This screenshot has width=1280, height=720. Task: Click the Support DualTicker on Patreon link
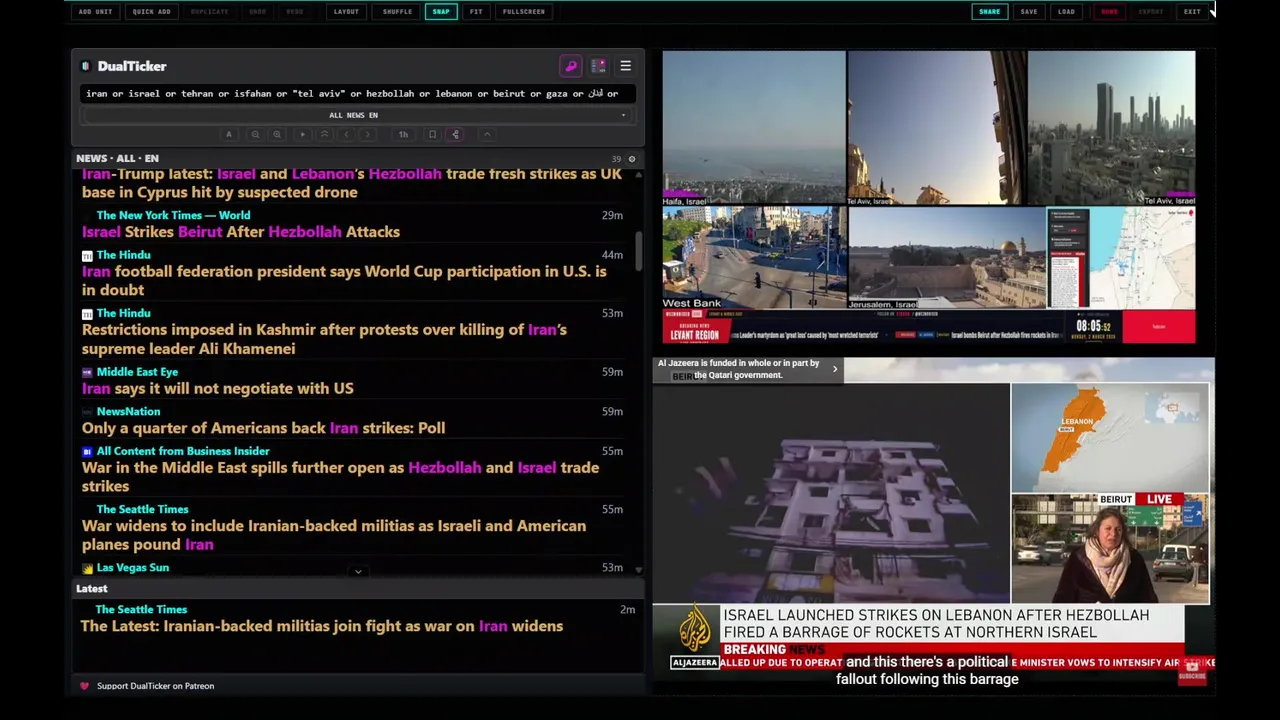click(x=155, y=686)
